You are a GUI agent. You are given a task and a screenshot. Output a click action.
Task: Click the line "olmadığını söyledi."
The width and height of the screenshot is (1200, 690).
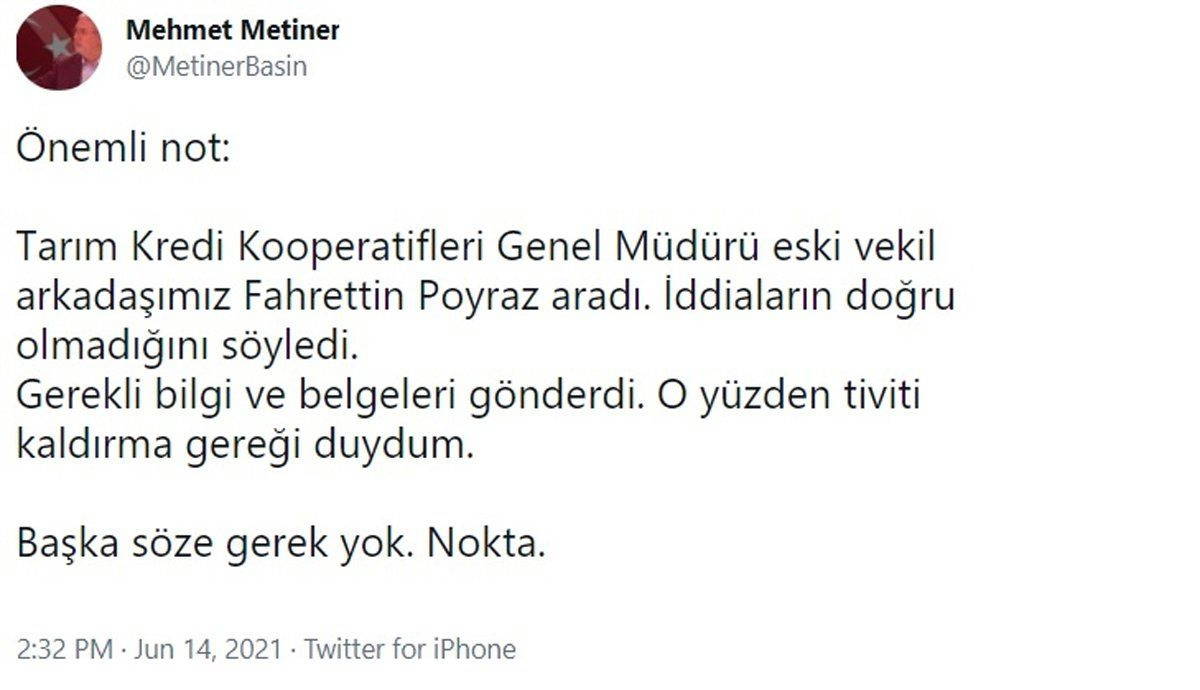[x=186, y=347]
